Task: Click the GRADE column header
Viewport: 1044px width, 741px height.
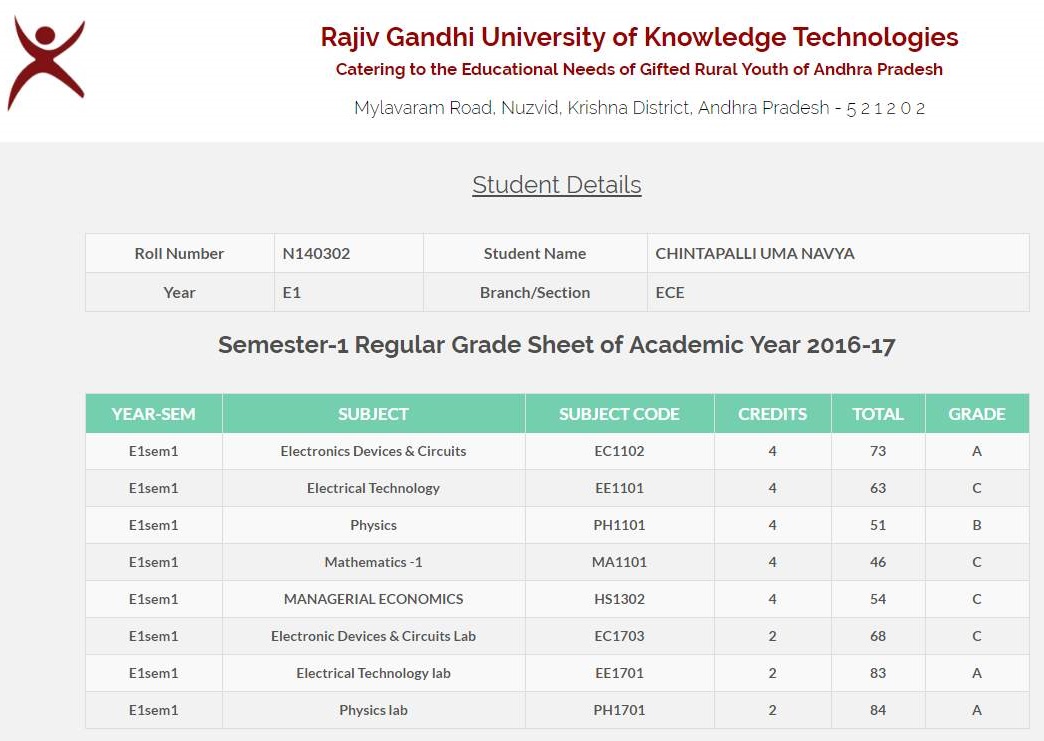Action: click(x=976, y=414)
